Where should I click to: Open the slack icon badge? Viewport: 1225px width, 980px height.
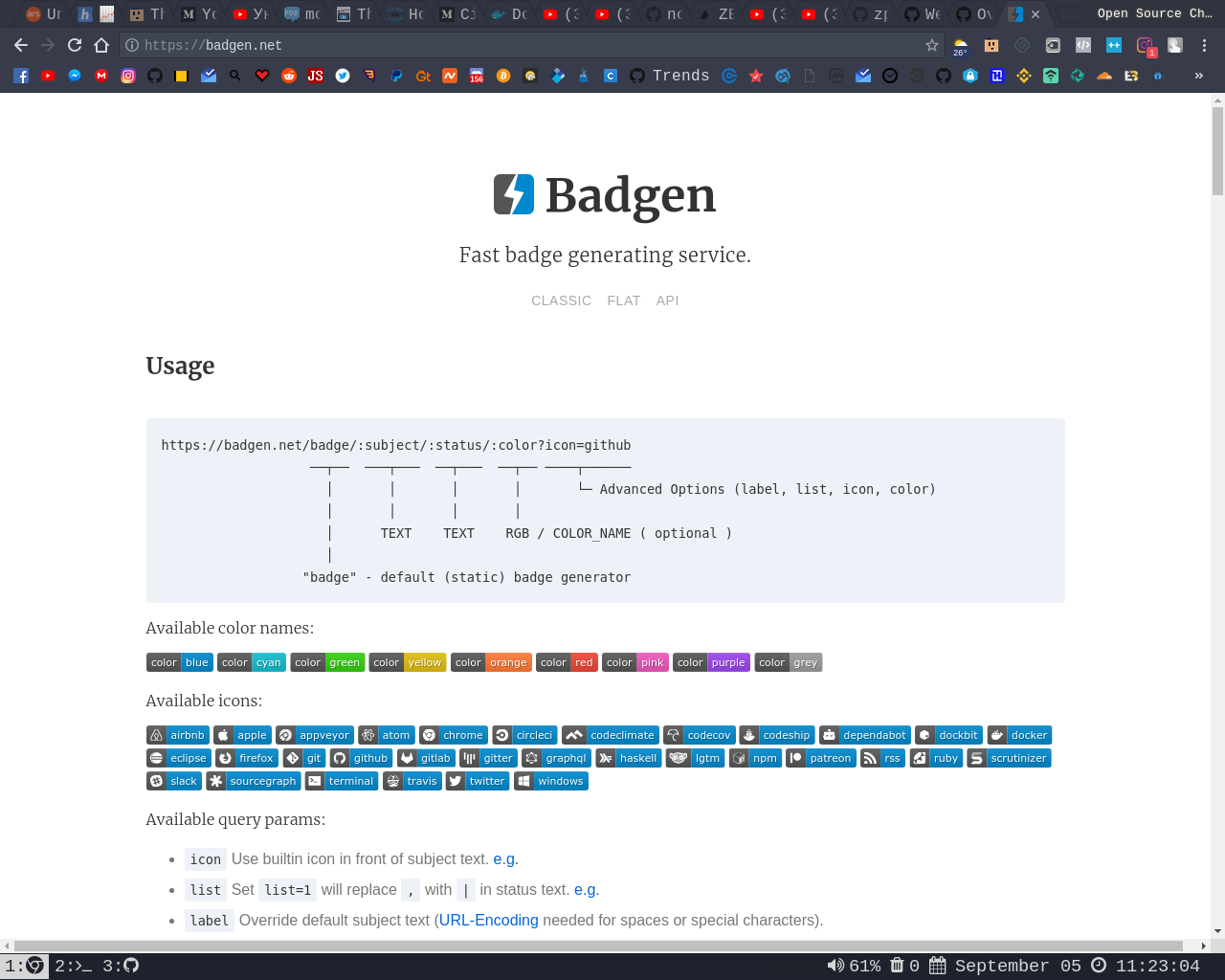point(174,781)
